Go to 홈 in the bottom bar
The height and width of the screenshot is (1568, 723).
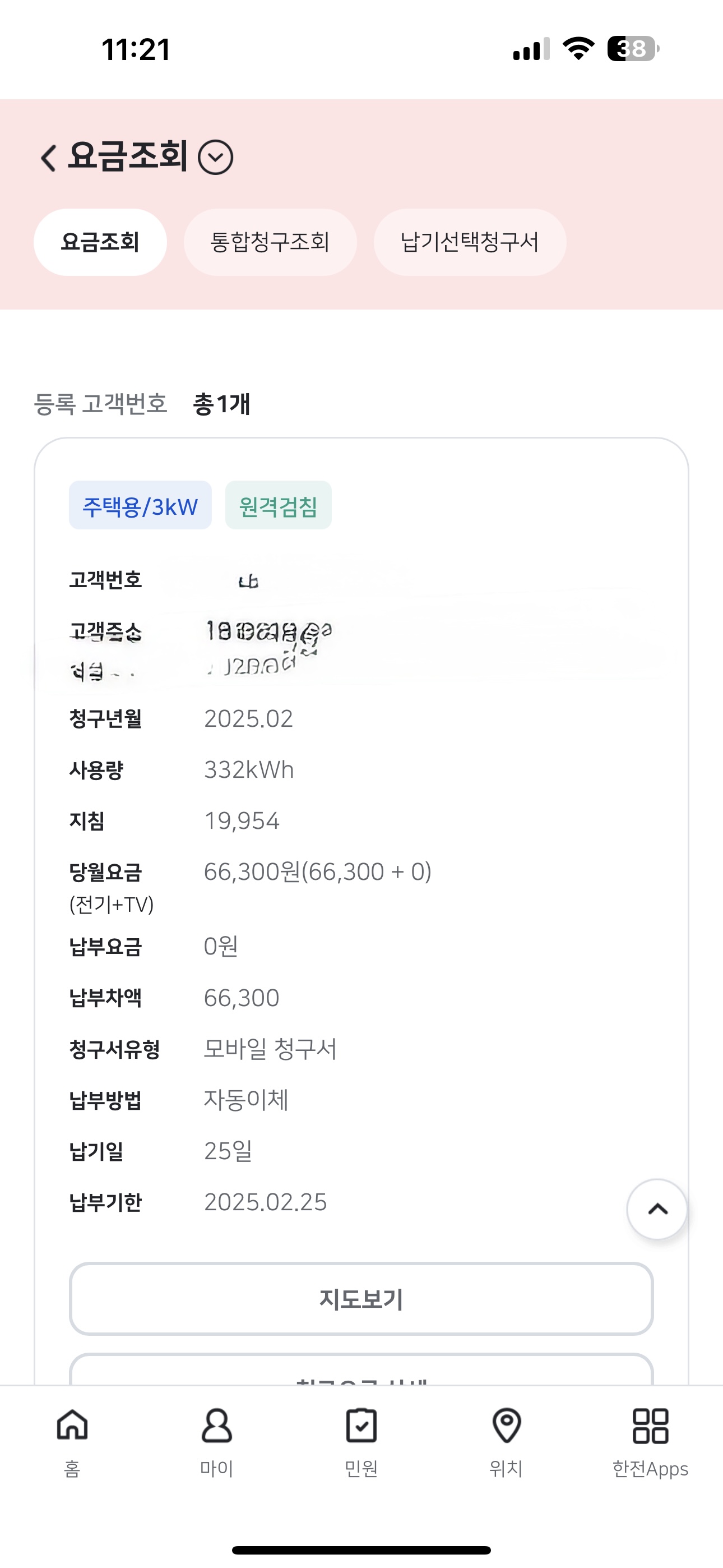pyautogui.click(x=72, y=1441)
